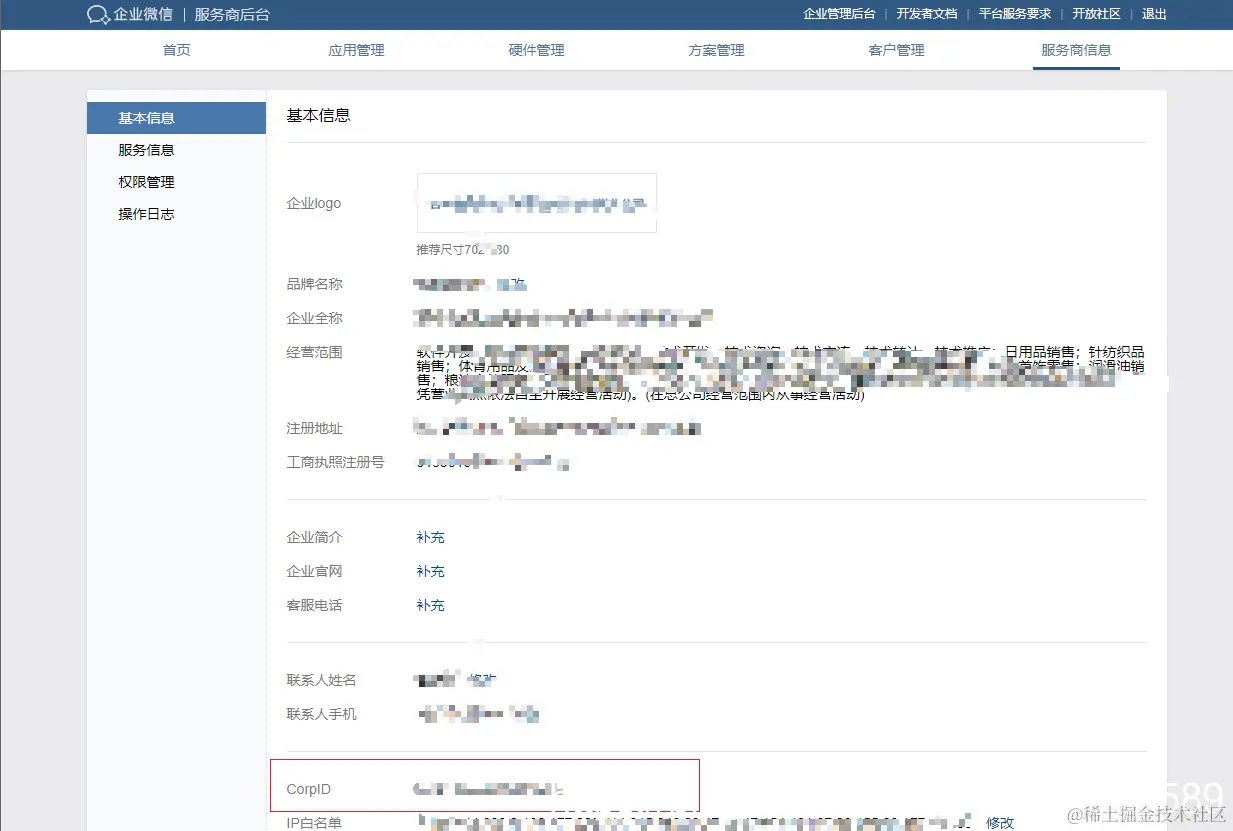Viewport: 1233px width, 831px height.
Task: Click the 经营范围 label
Action: click(x=315, y=353)
